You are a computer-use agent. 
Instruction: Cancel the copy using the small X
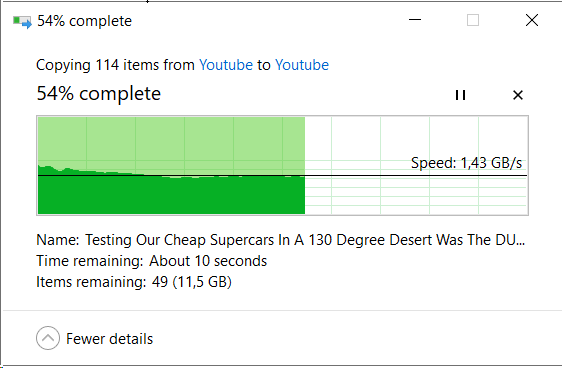click(x=518, y=95)
